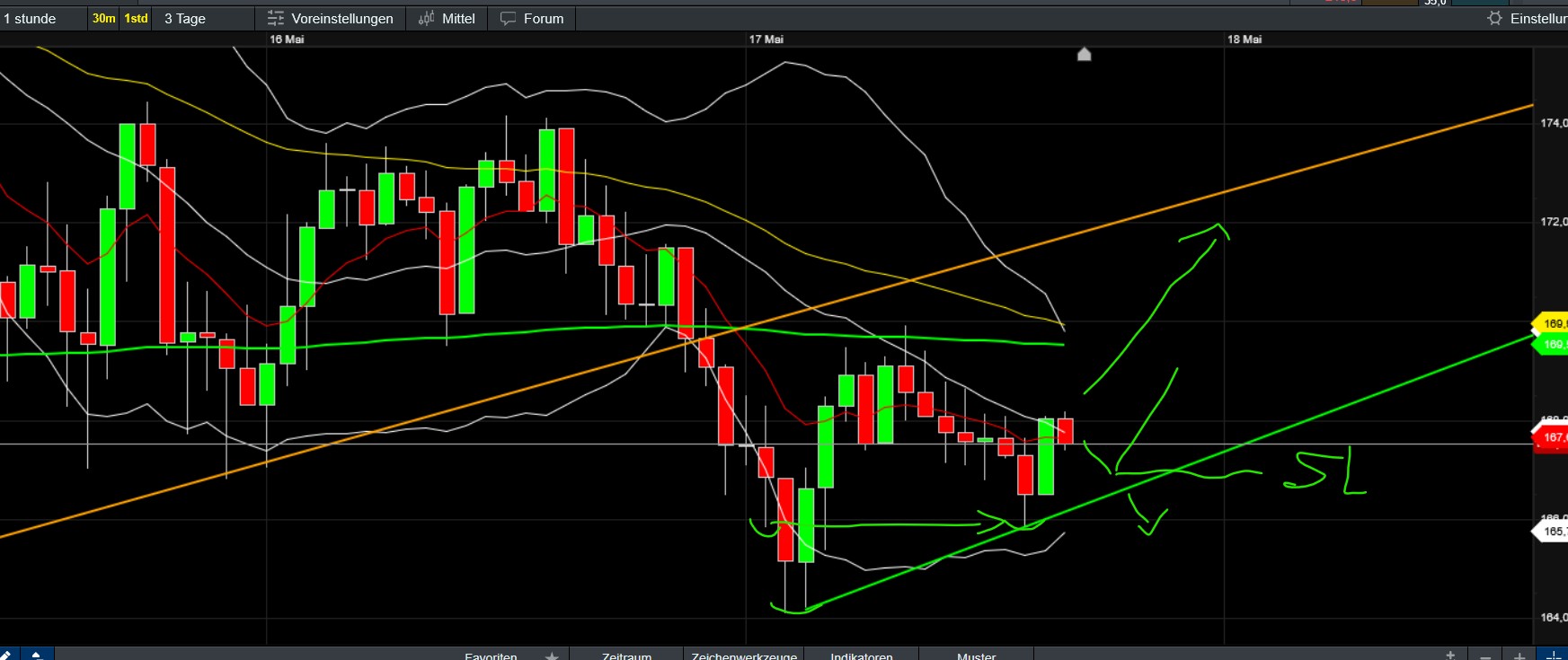Click the "18 Mai" date label

click(1245, 40)
